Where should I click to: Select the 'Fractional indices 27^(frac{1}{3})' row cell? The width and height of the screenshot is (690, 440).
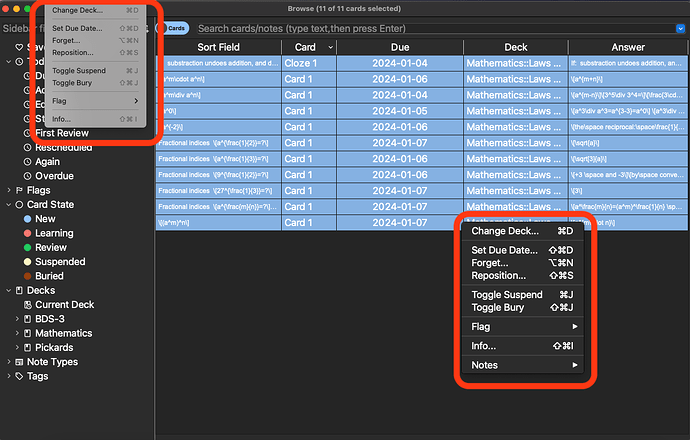pos(218,191)
